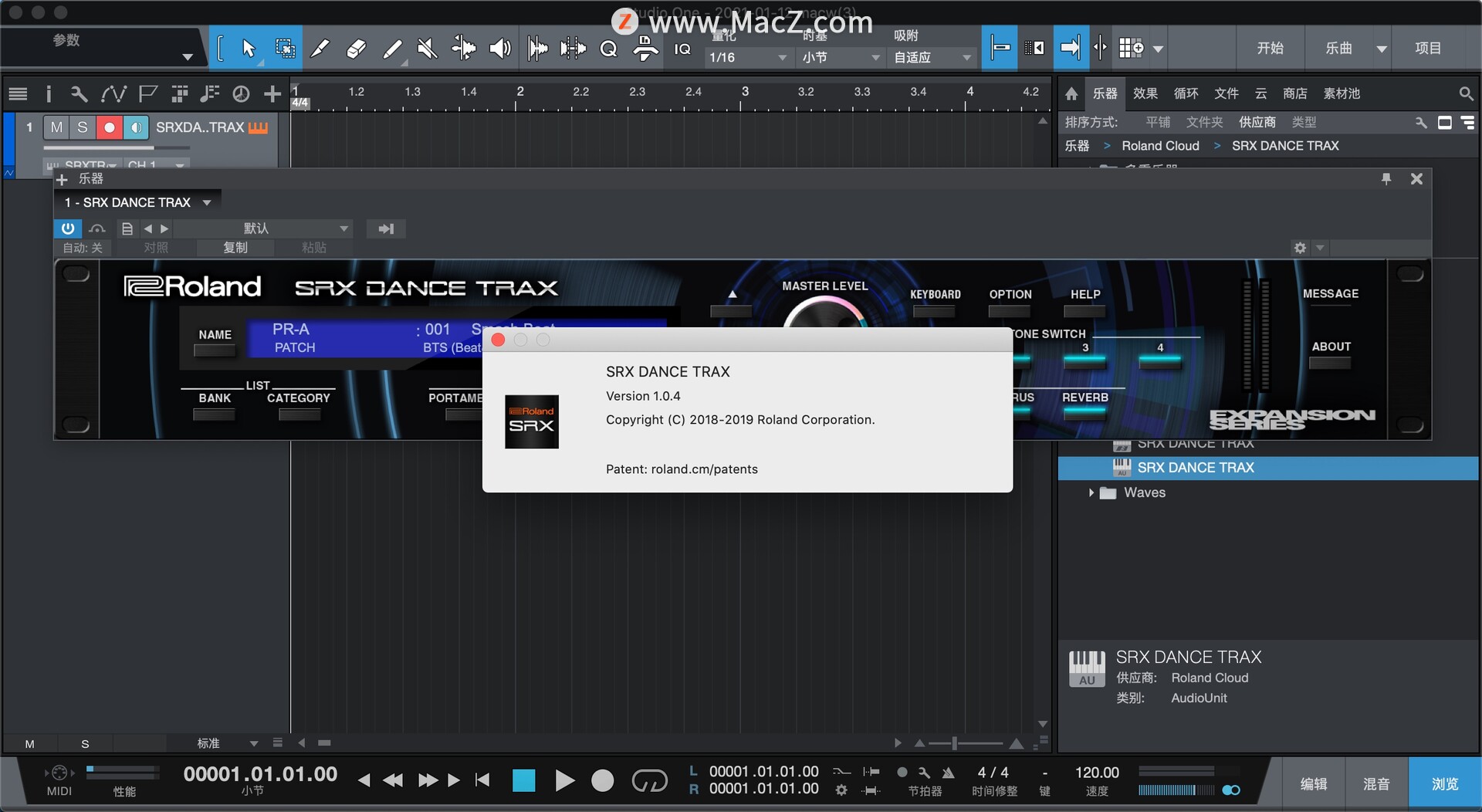Show automation curve icon in track header
The image size is (1482, 812).
(x=113, y=94)
